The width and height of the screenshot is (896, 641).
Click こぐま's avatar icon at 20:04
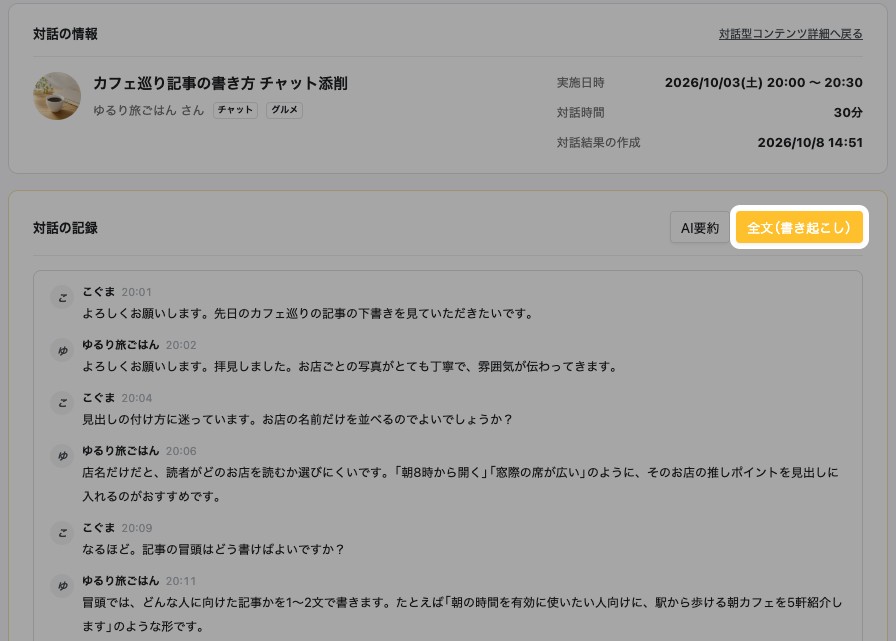tap(62, 403)
